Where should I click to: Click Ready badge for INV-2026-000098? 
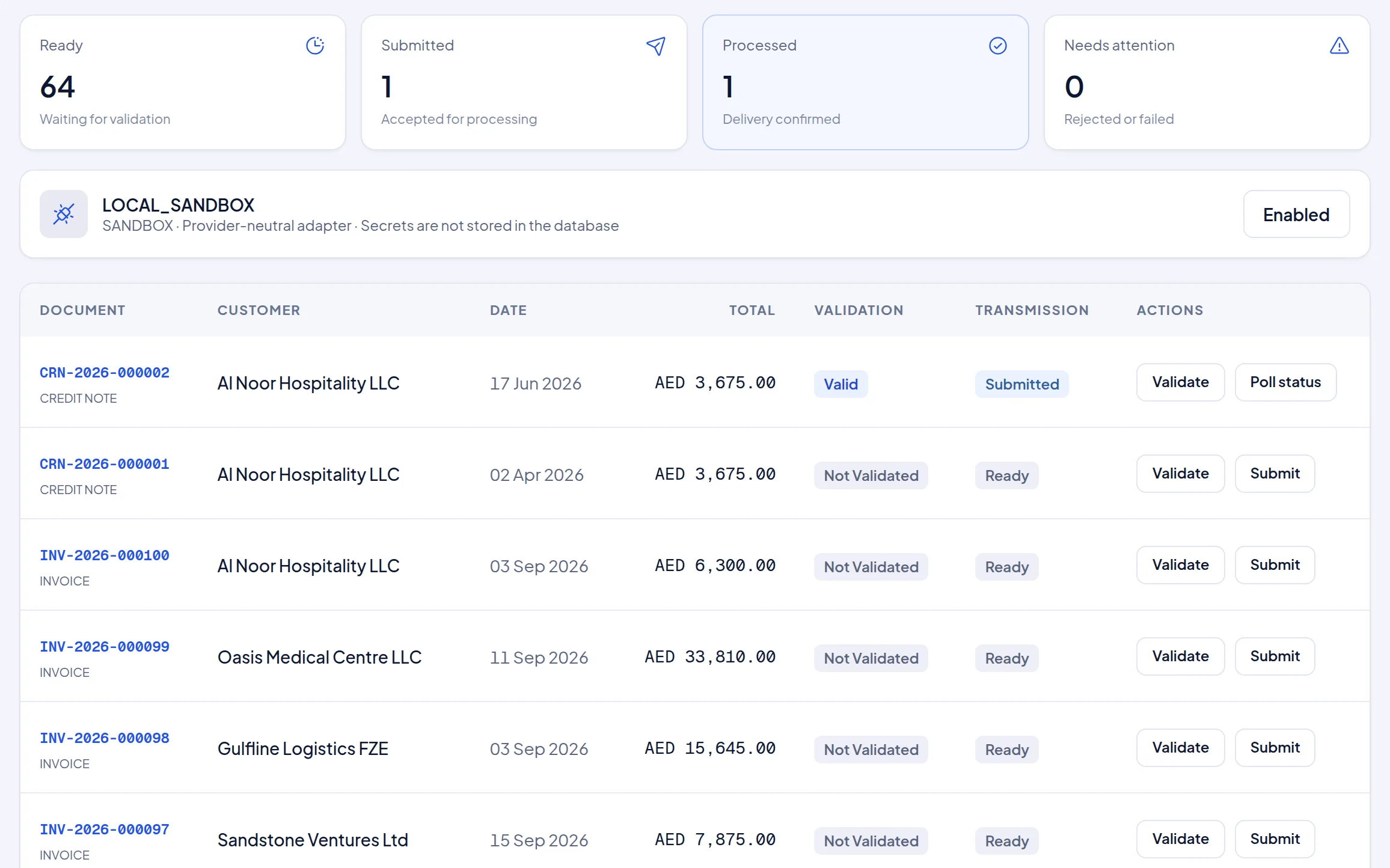1006,750
